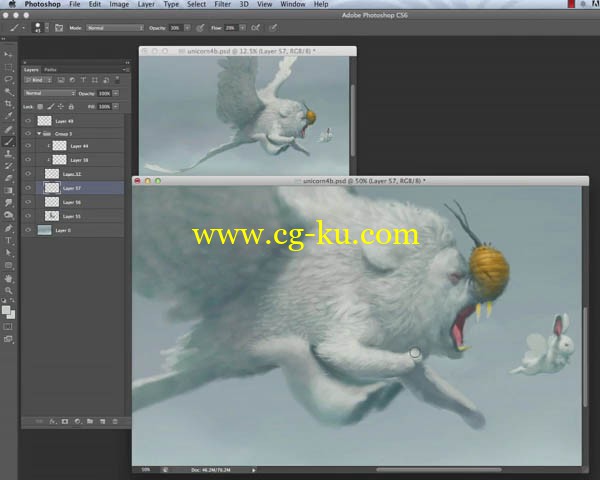Delete the selected layer with trash
600x480 pixels.
[x=114, y=421]
